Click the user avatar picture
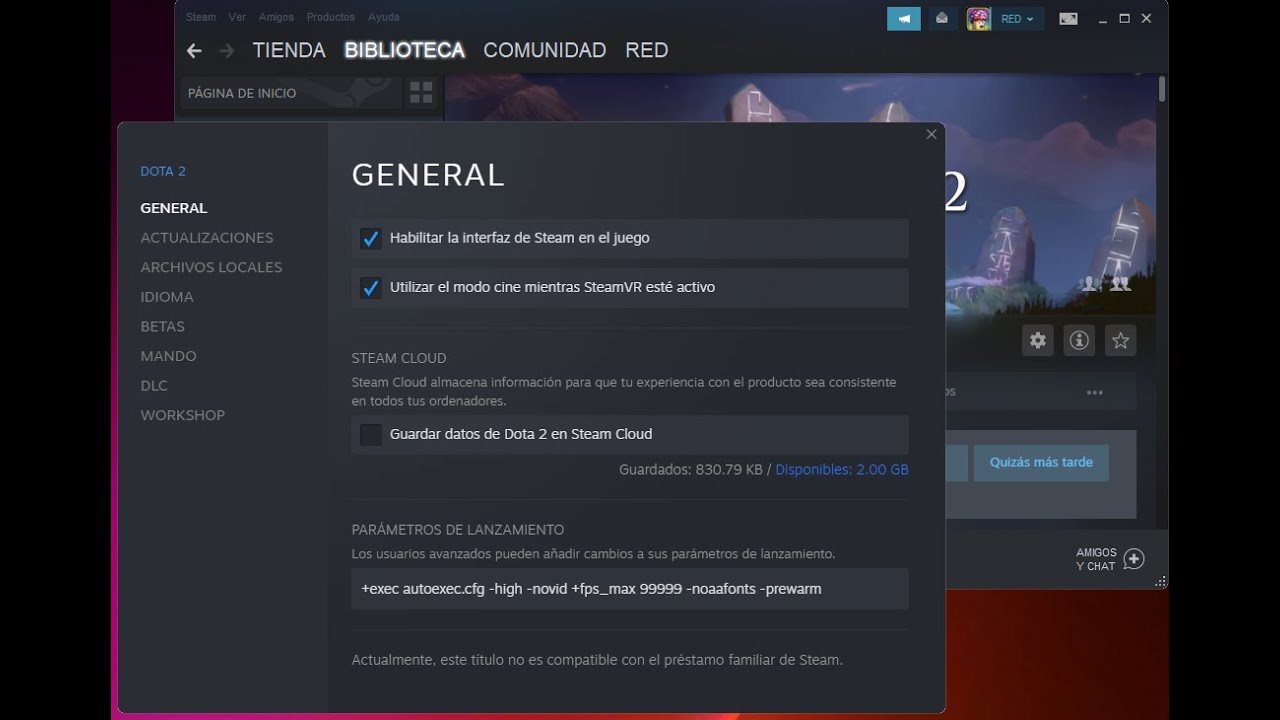Screen dimensions: 1280x720 click(x=979, y=18)
